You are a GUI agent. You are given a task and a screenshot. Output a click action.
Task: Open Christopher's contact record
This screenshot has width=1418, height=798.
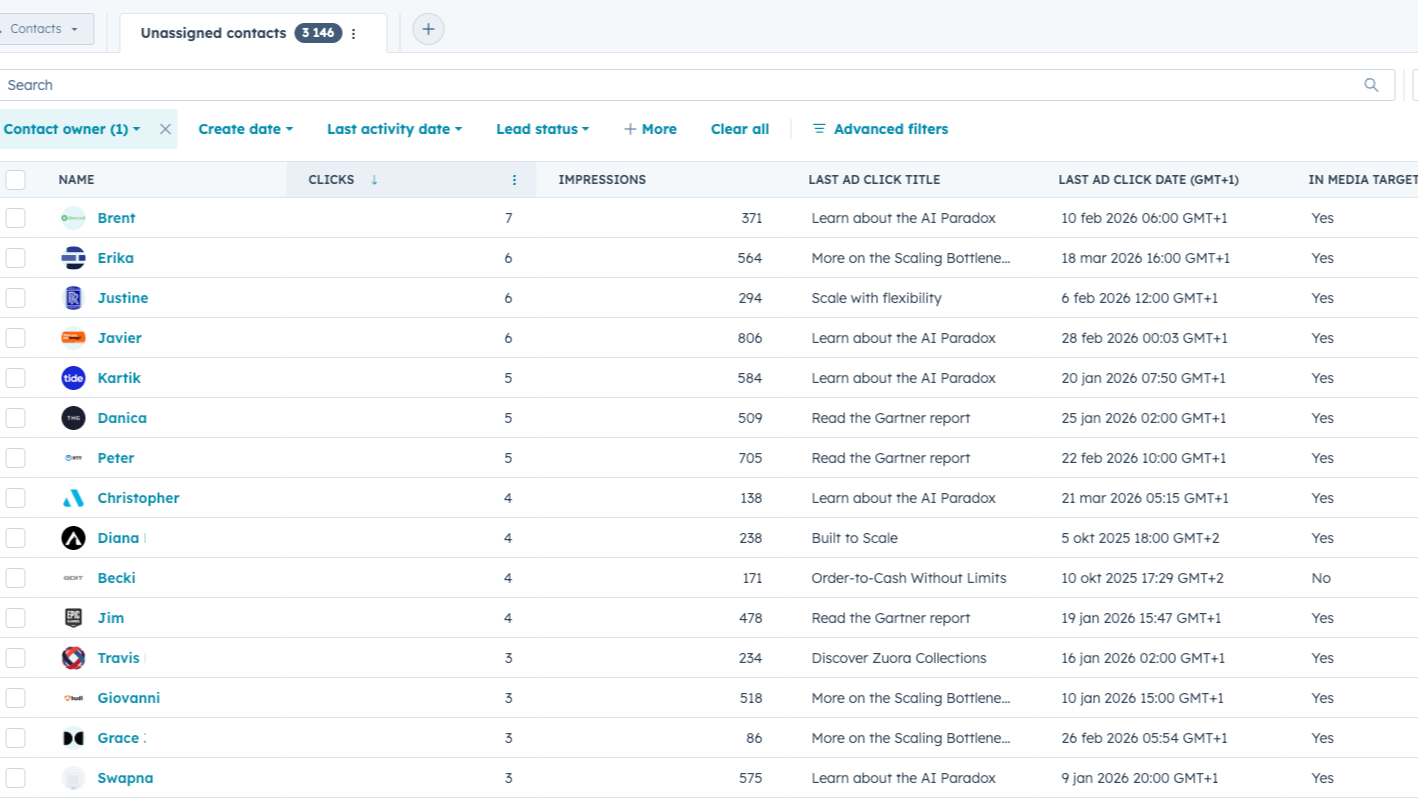138,498
